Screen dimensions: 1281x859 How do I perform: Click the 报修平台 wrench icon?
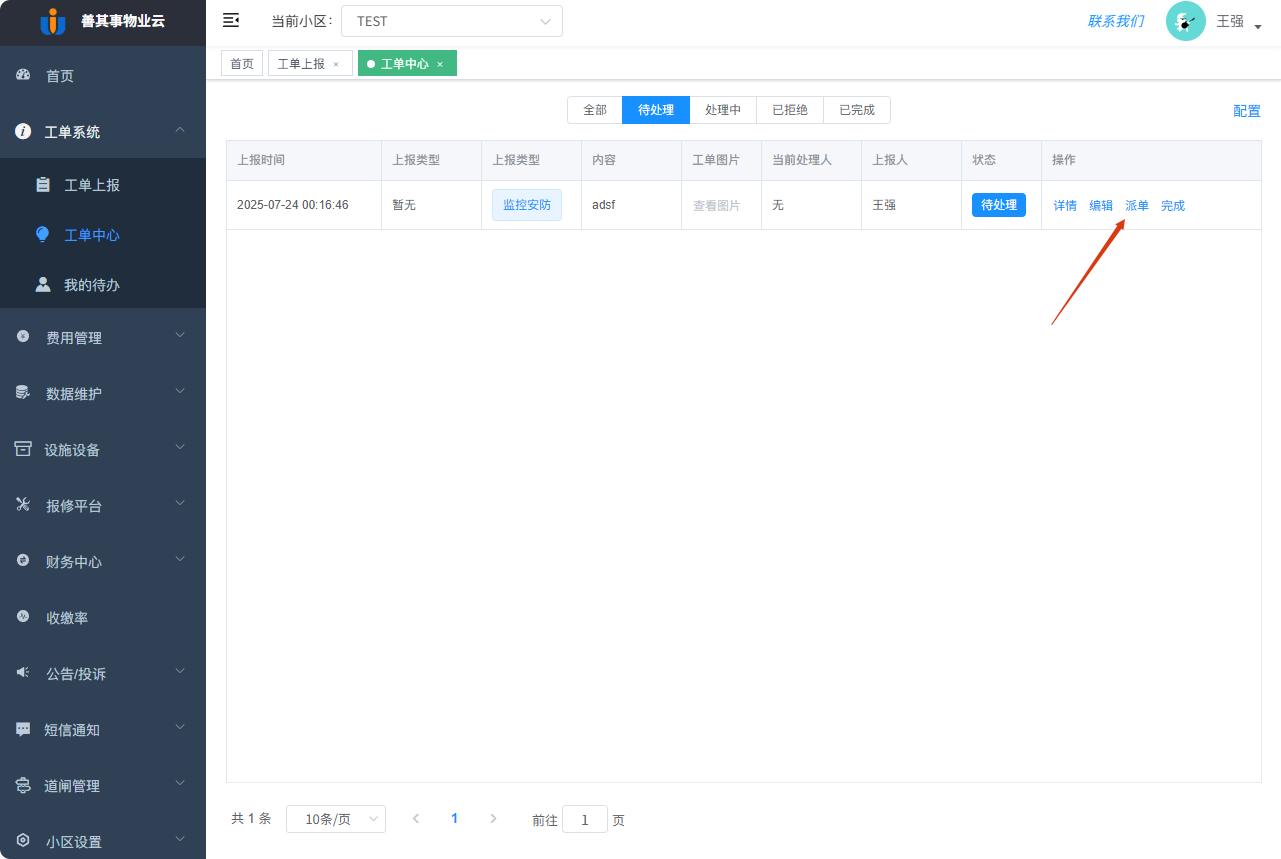[x=22, y=505]
